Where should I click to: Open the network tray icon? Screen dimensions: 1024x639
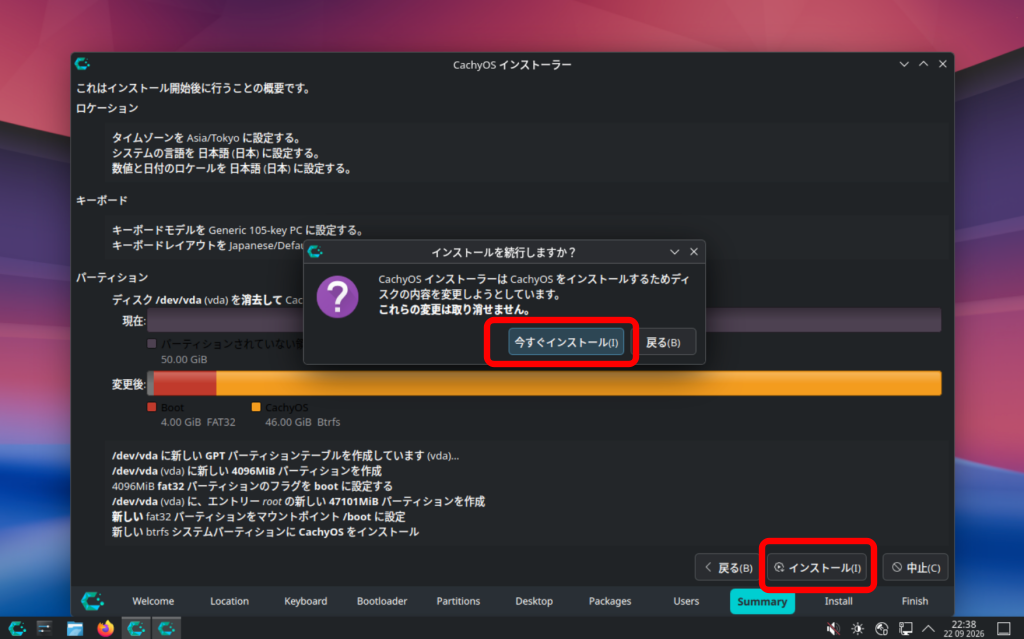[882, 629]
